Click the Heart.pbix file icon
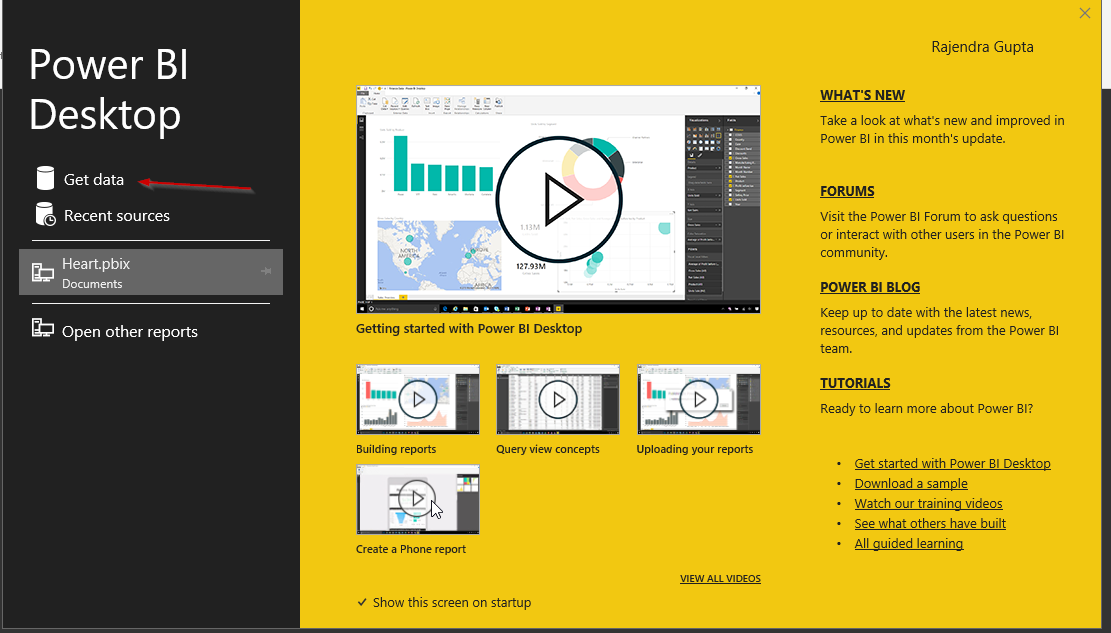The height and width of the screenshot is (633, 1111). (43, 272)
